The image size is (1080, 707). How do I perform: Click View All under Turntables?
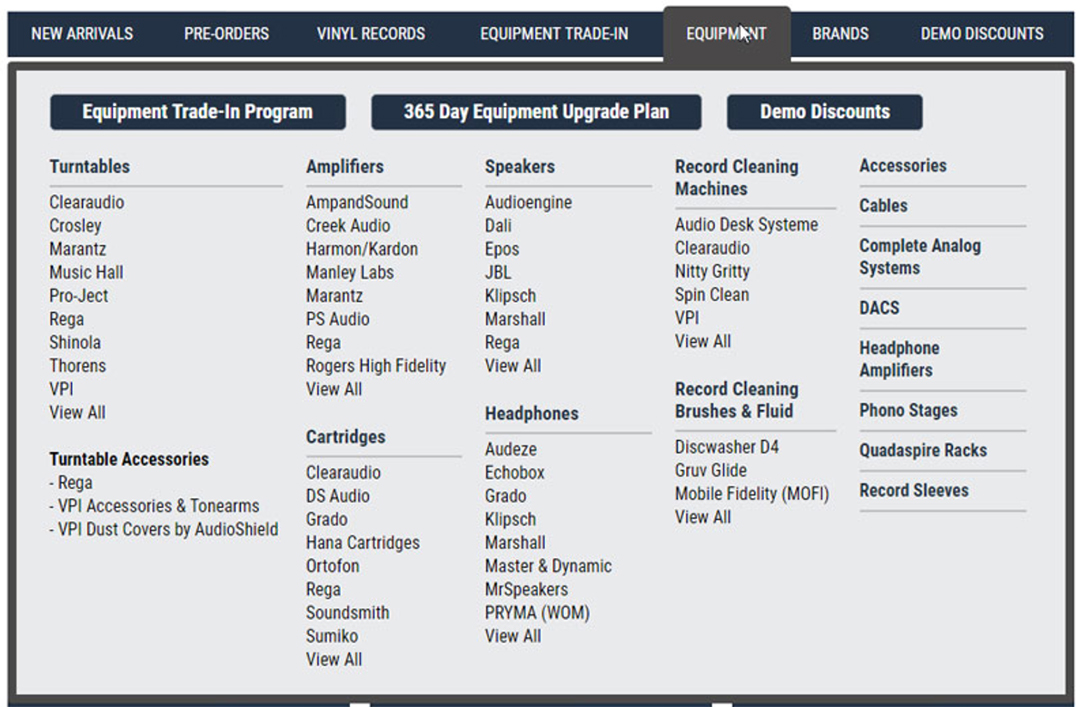[77, 413]
